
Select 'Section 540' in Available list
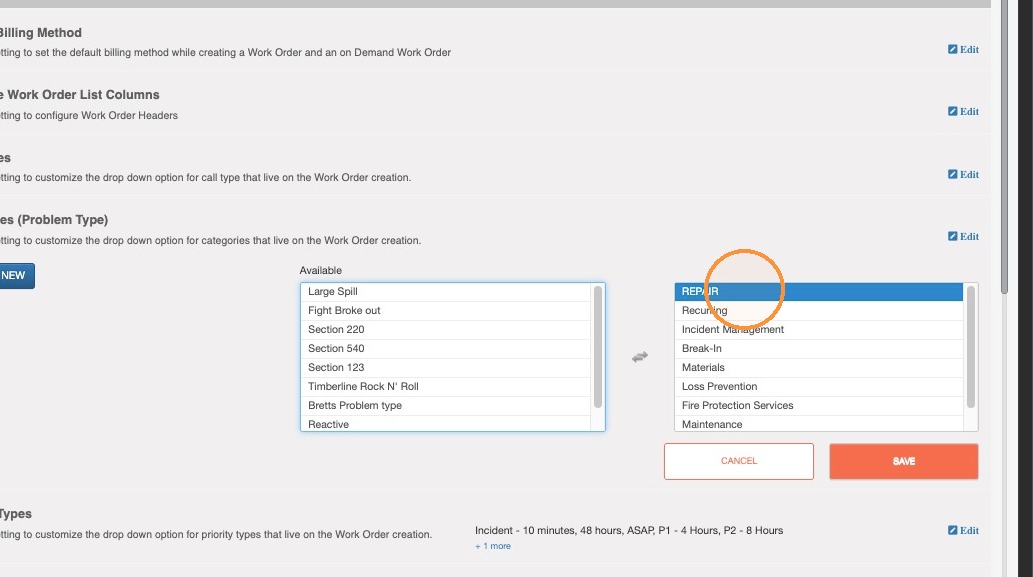pos(445,349)
